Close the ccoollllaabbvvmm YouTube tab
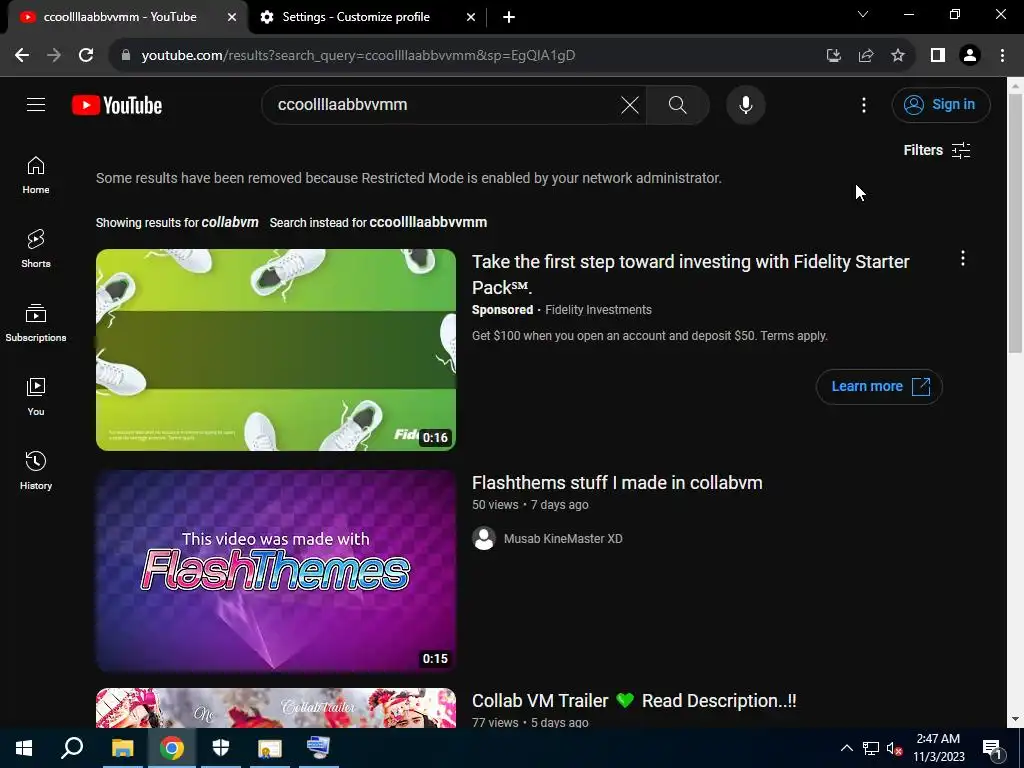The image size is (1024, 768). (232, 18)
